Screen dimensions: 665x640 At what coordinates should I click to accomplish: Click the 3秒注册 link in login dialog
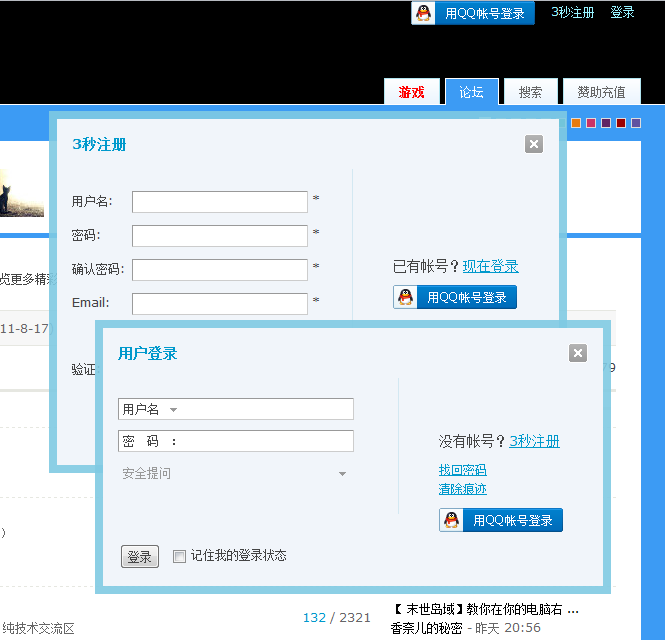tap(534, 441)
